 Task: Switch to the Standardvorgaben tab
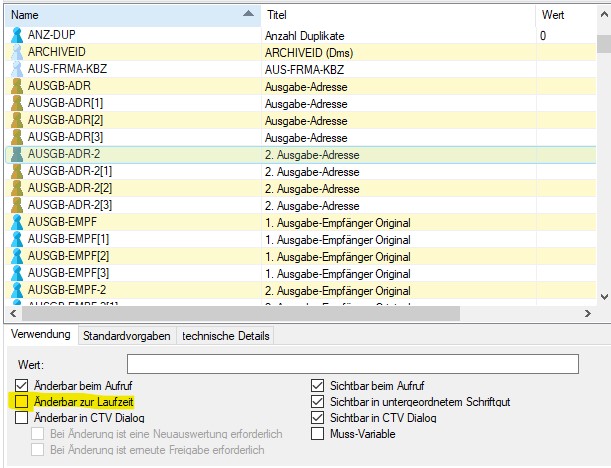[x=126, y=336]
